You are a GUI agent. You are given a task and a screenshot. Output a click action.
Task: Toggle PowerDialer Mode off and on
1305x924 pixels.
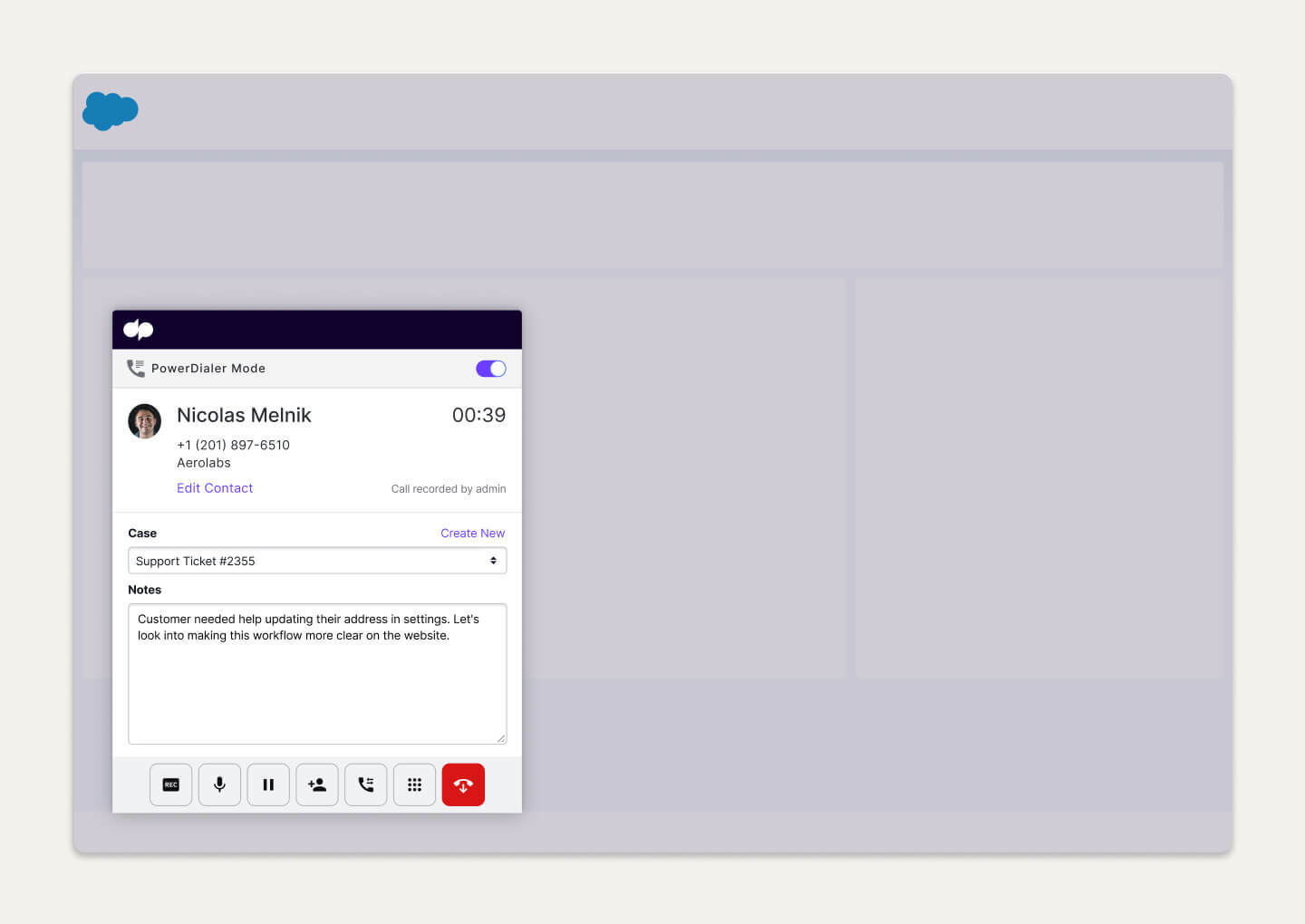click(490, 369)
